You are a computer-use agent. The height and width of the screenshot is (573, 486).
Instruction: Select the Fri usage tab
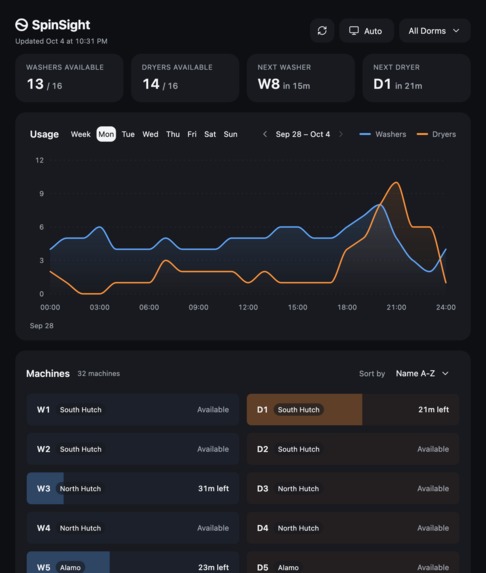(192, 134)
